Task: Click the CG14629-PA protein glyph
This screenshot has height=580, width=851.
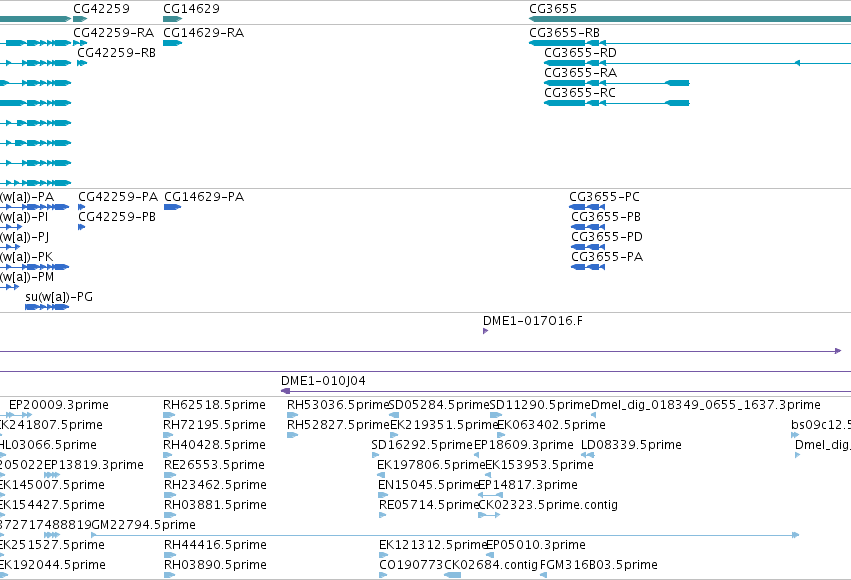Action: 173,207
